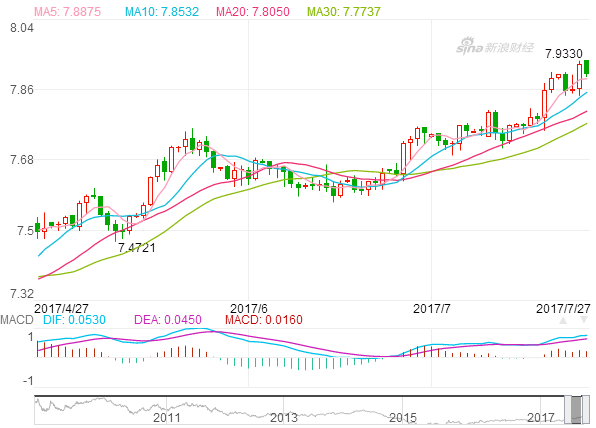Grab the left handle of range selector
596x428 pixels.
567,409
